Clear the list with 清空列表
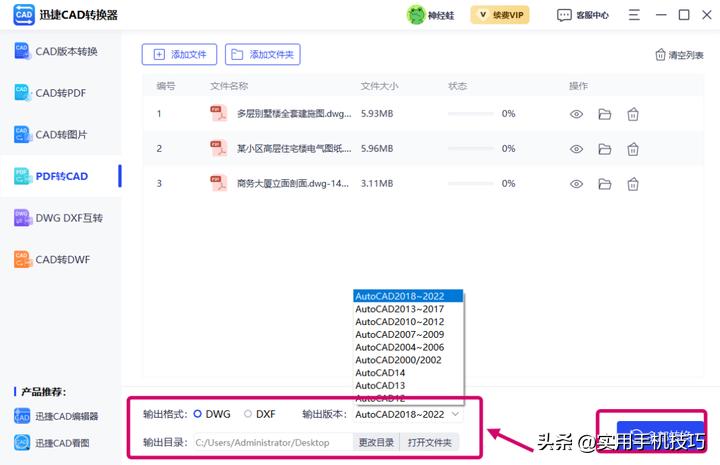This screenshot has width=720, height=465. click(679, 55)
